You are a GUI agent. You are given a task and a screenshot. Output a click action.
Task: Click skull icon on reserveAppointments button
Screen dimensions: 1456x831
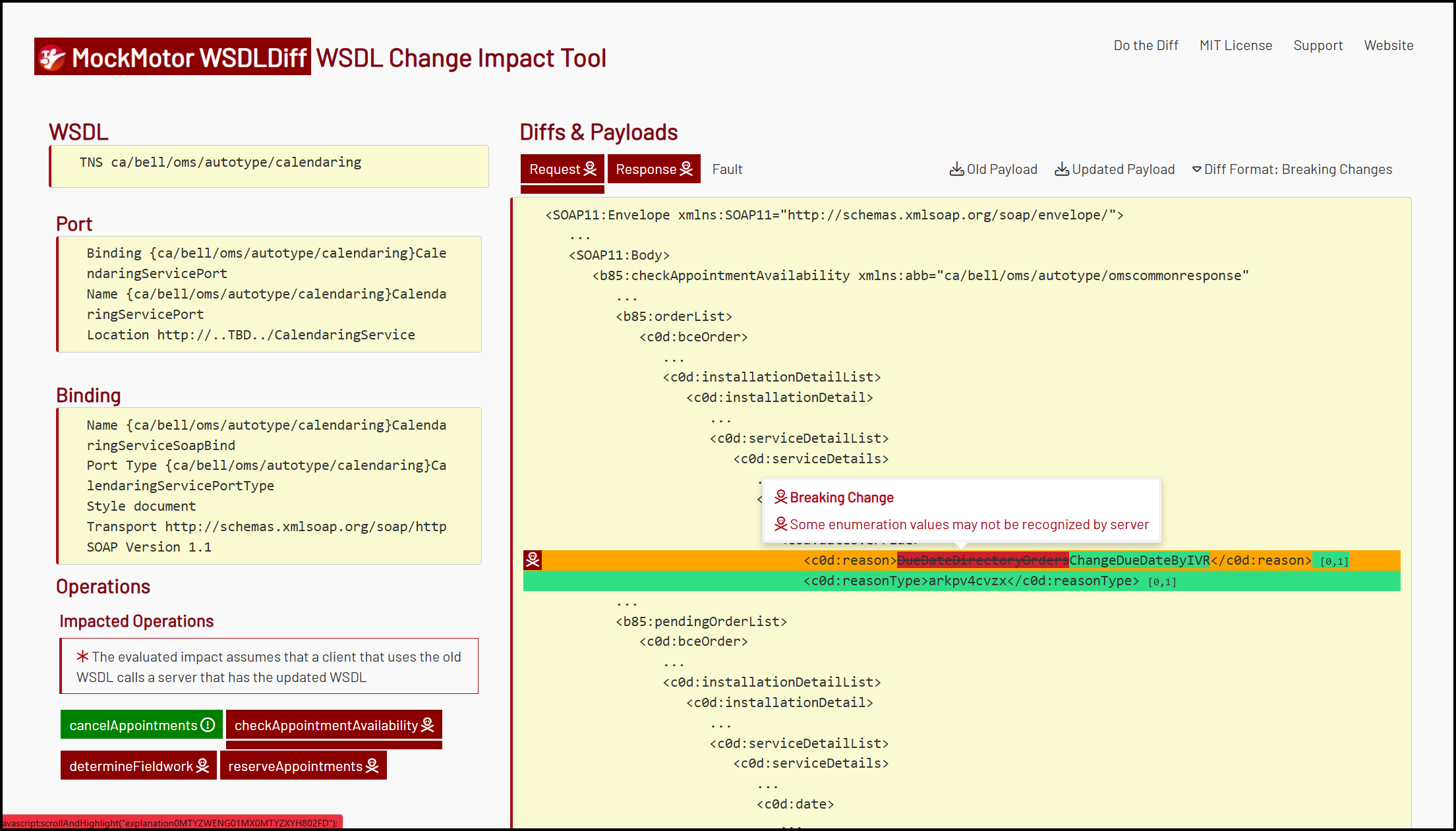372,766
